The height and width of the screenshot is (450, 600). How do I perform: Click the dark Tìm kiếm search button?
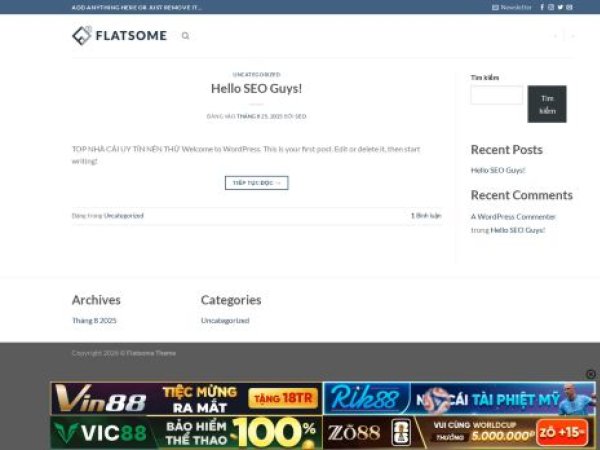(x=547, y=104)
